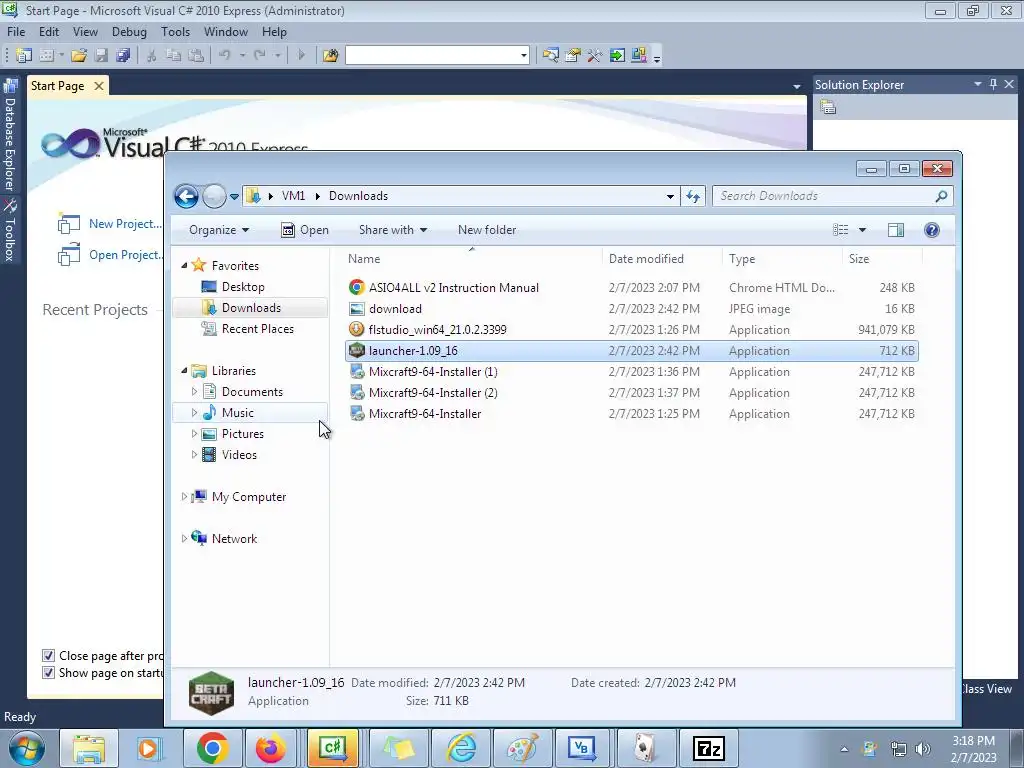Click the change view icon in Explorer
1024x768 pixels.
click(840, 230)
